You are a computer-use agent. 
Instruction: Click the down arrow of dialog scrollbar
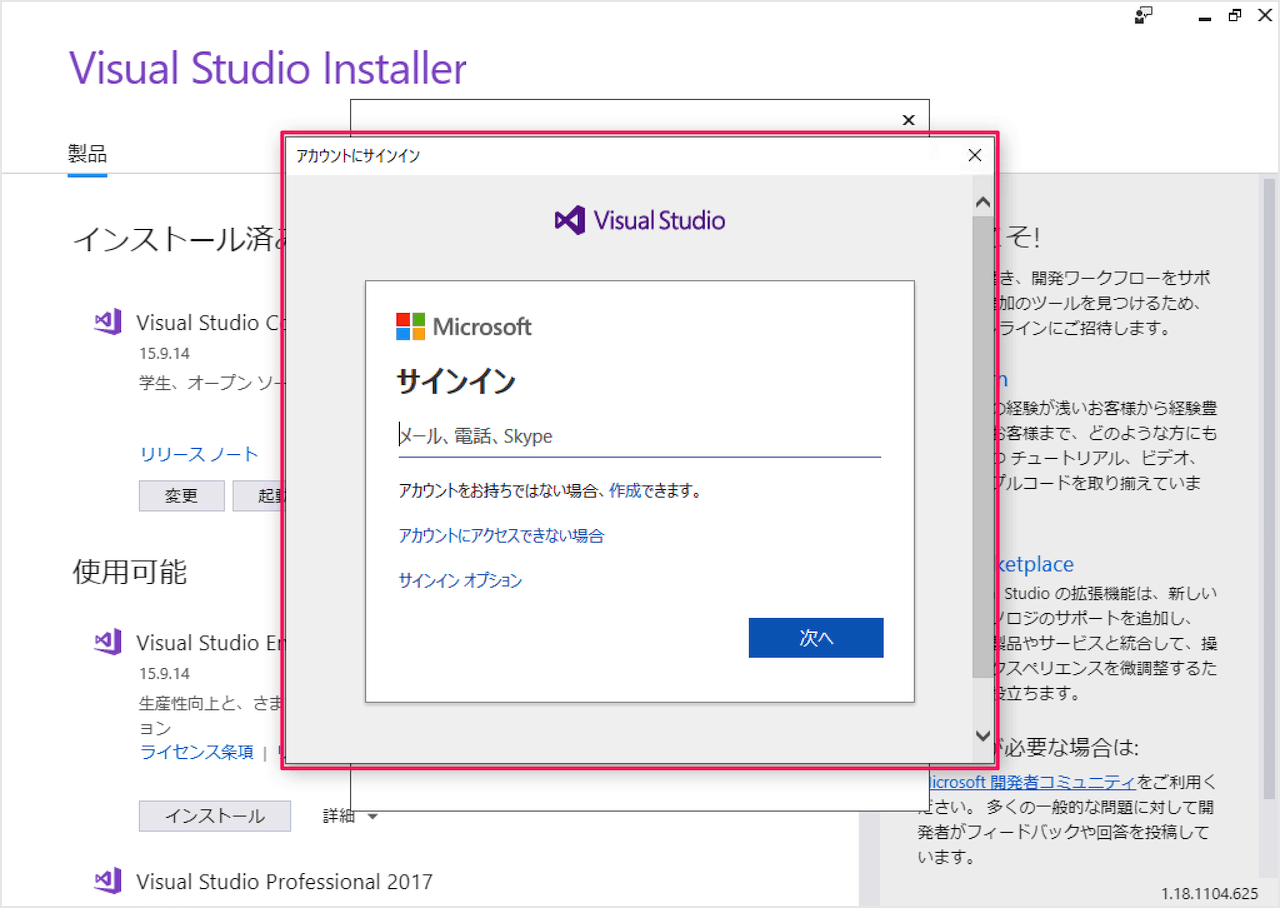click(x=984, y=735)
